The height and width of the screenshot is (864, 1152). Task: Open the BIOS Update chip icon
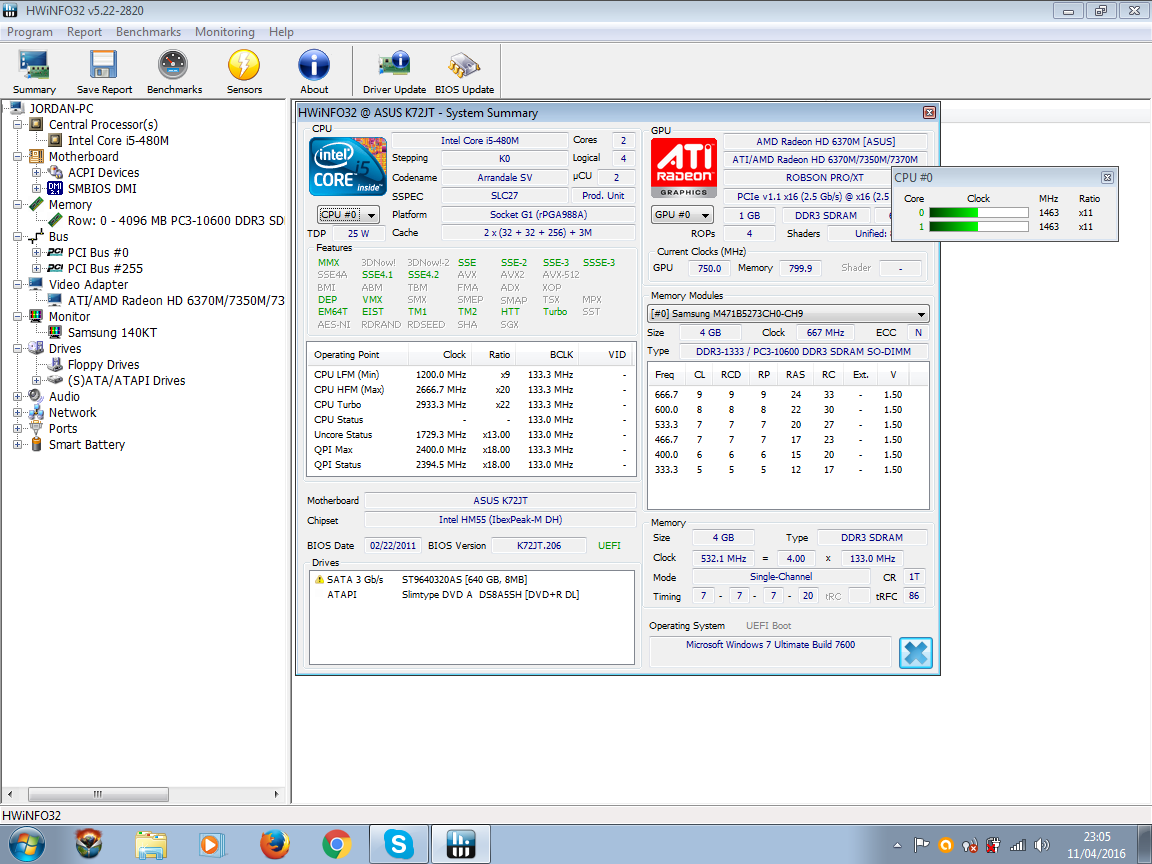point(464,72)
